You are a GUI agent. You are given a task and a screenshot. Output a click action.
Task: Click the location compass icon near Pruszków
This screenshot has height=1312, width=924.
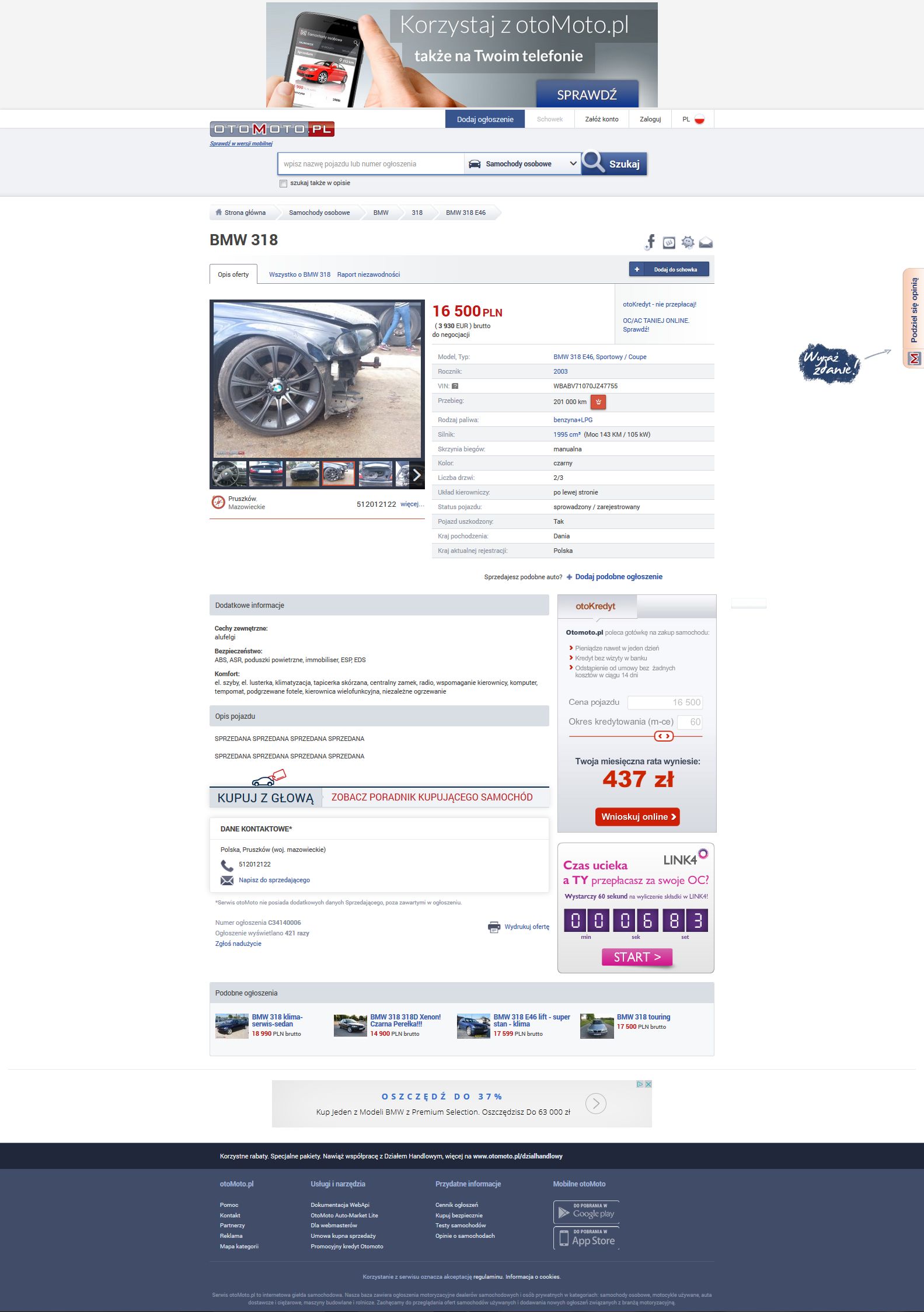click(218, 502)
